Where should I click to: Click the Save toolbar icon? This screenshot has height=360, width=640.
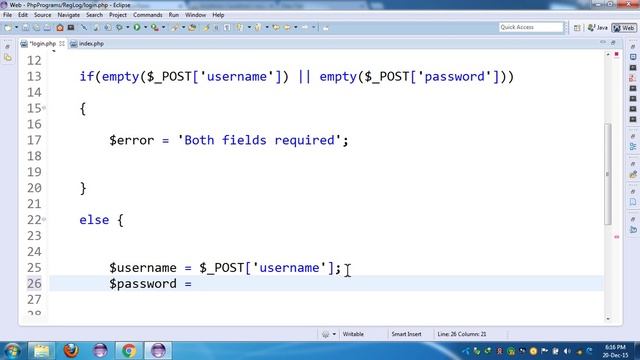point(26,27)
